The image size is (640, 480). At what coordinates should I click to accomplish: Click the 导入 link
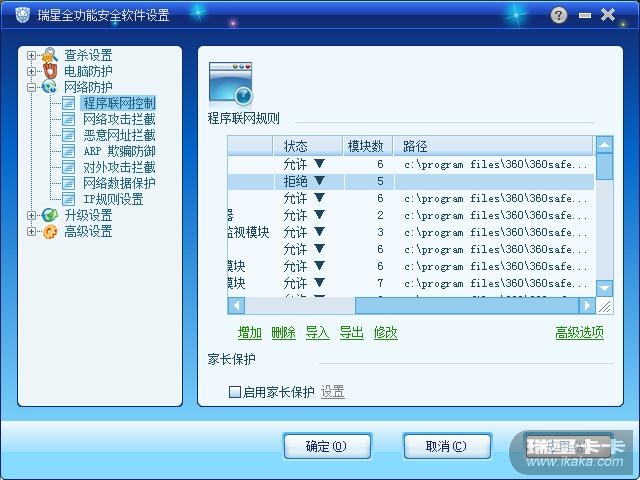point(317,333)
